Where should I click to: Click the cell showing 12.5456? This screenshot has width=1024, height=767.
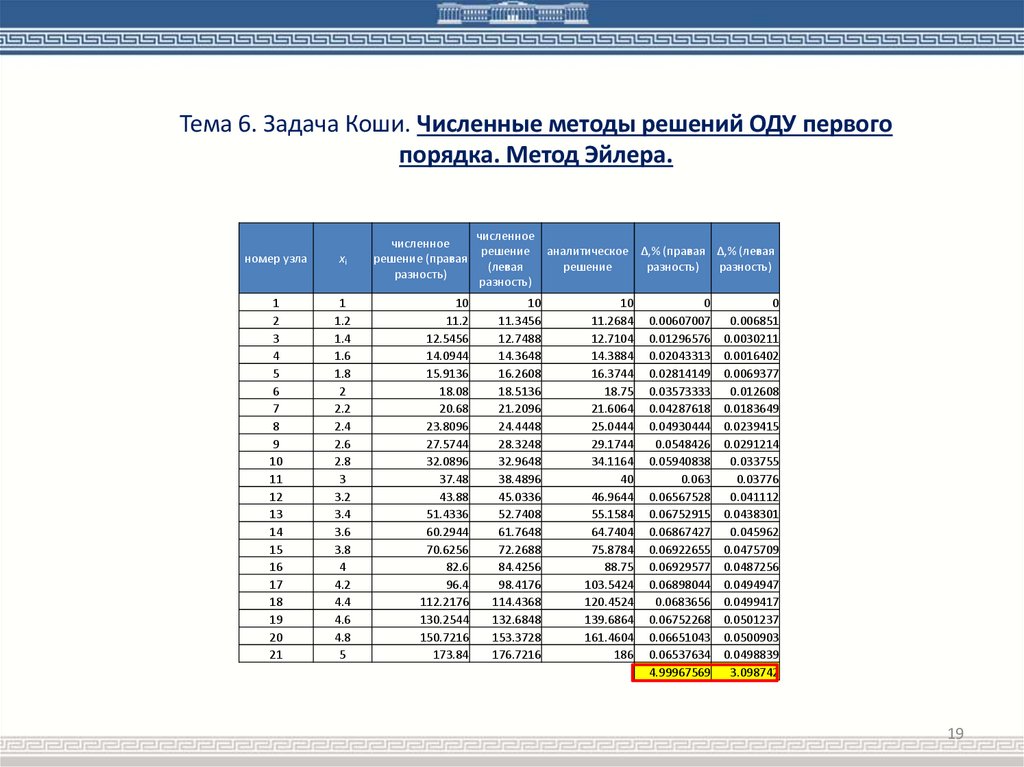(421, 338)
